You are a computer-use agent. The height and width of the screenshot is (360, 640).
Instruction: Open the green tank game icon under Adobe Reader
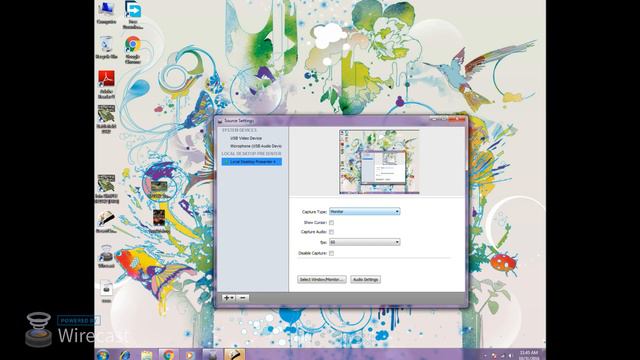[106, 119]
